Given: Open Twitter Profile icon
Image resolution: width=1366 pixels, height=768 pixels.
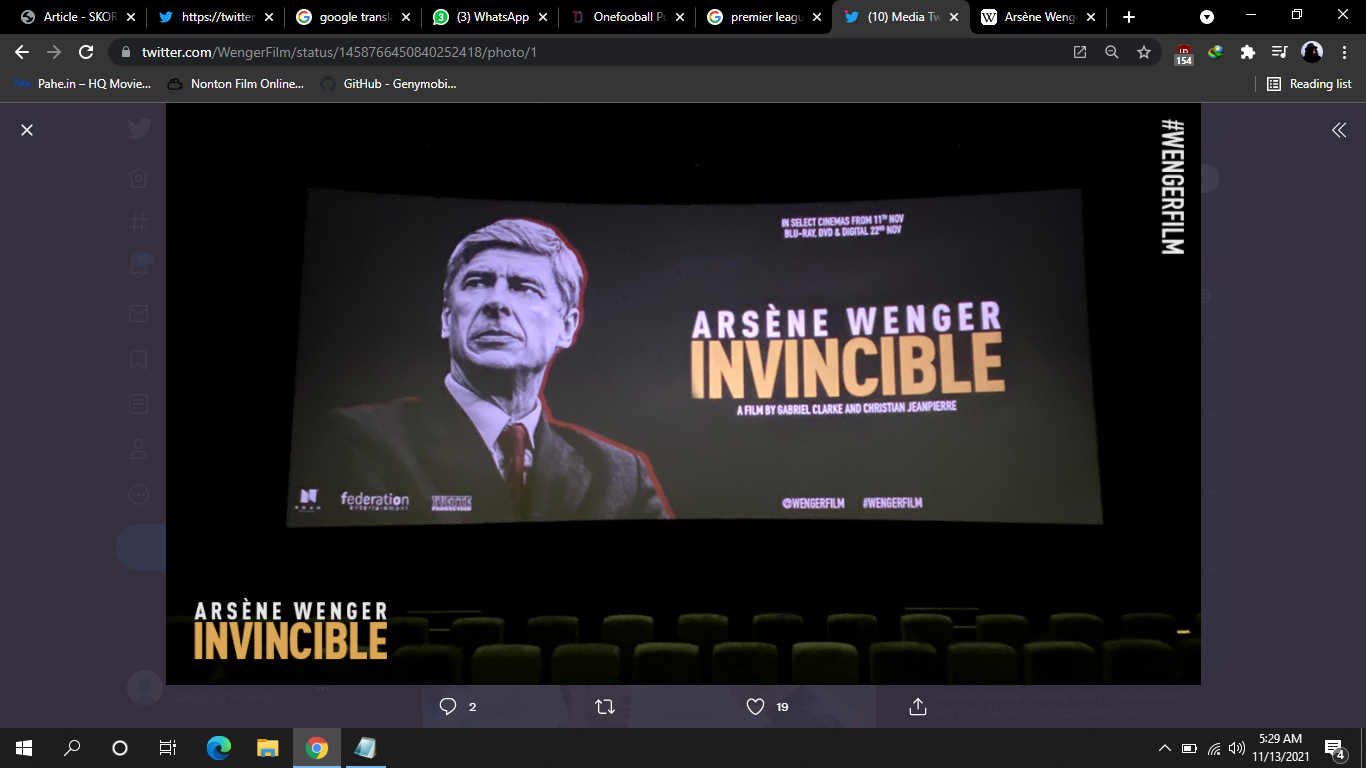Looking at the screenshot, I should (138, 449).
